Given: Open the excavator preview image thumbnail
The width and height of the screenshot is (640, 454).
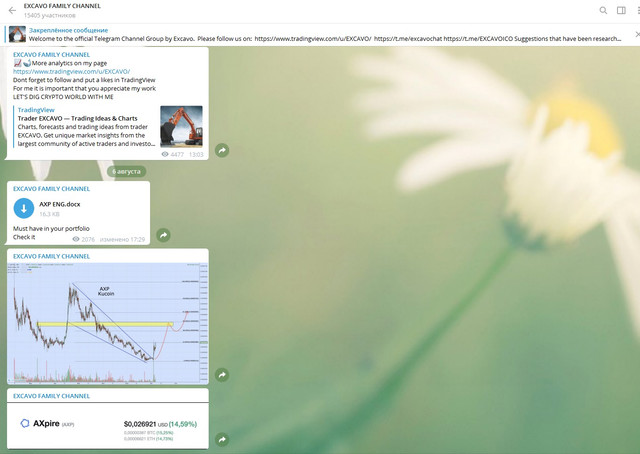Looking at the screenshot, I should 181,126.
